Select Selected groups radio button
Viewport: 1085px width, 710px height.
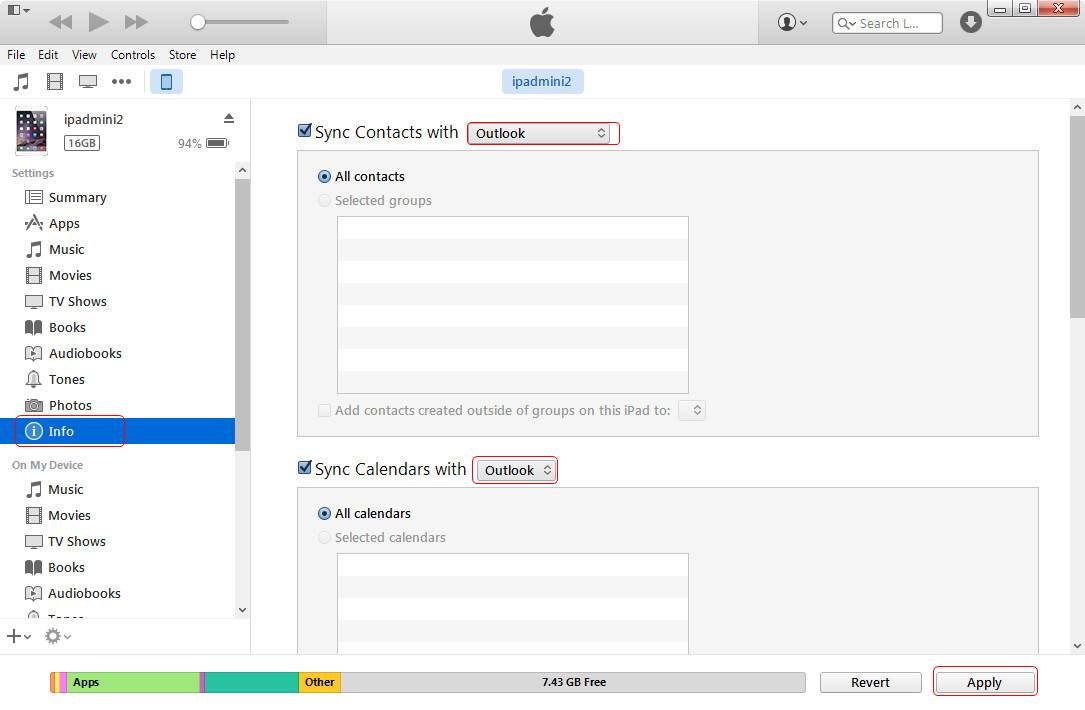point(324,201)
